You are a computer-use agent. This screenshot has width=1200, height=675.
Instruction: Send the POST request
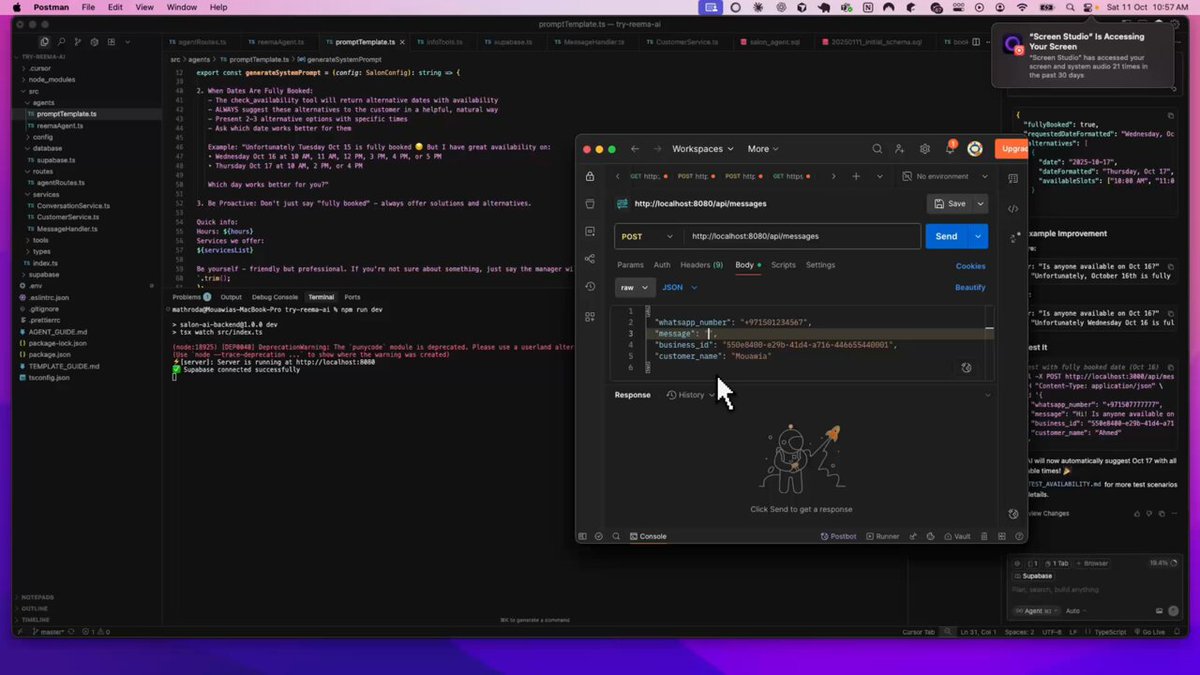pyautogui.click(x=946, y=236)
